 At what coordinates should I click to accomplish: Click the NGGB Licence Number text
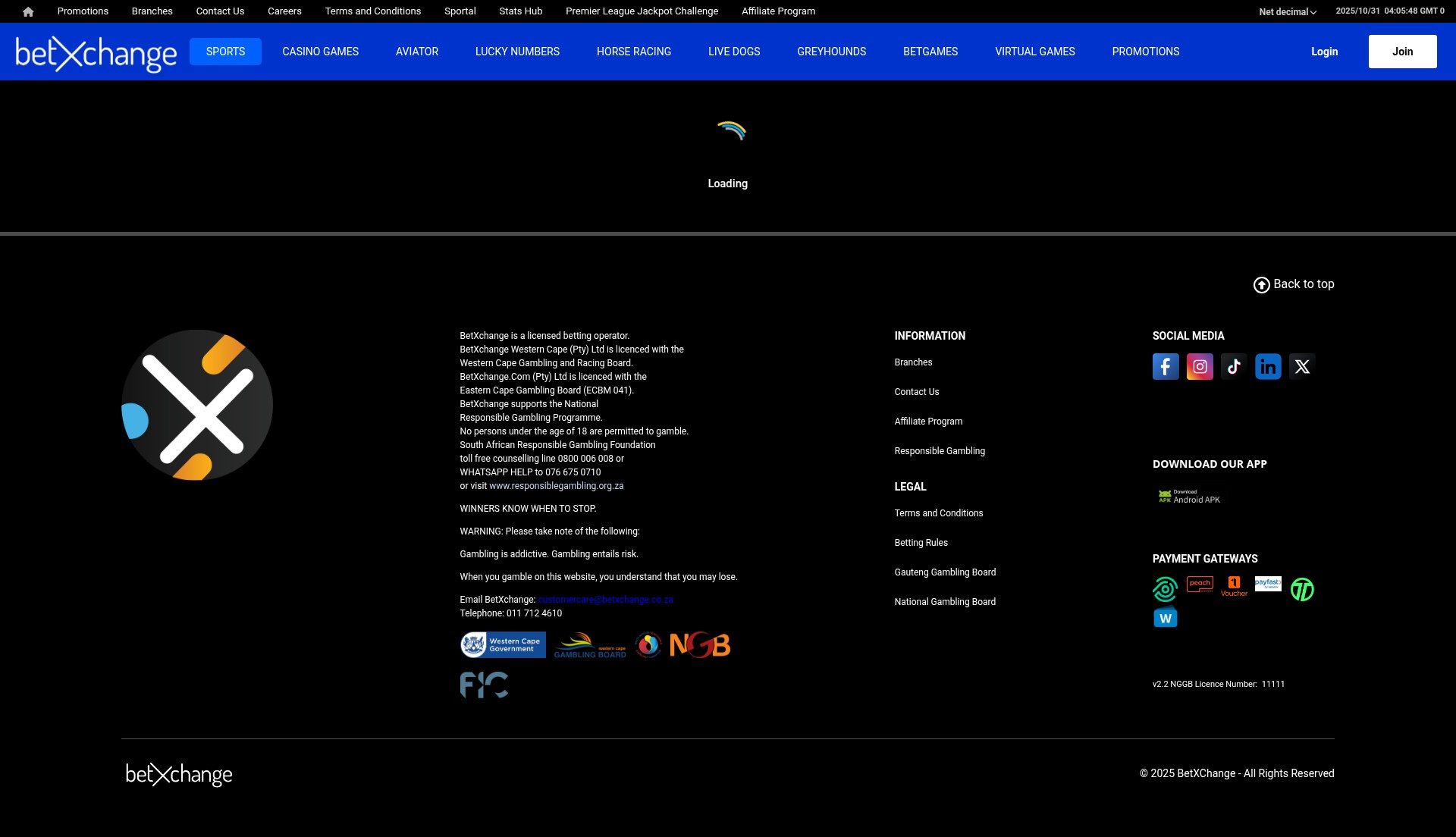(x=1218, y=684)
